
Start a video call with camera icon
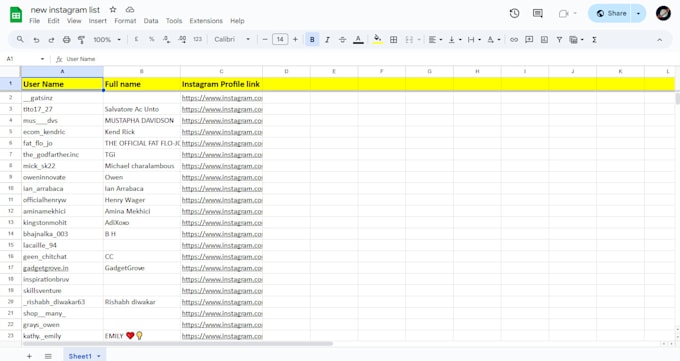pyautogui.click(x=563, y=13)
